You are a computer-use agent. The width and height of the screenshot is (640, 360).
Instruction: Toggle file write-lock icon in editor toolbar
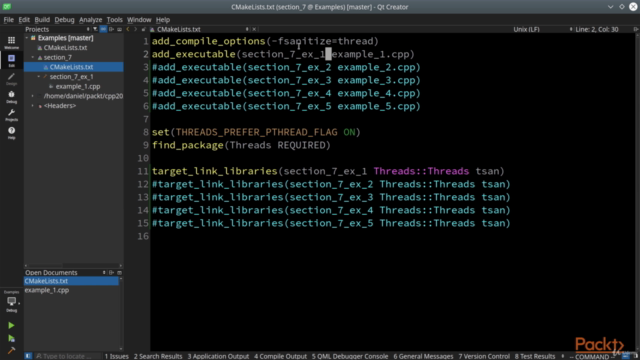pos(144,29)
